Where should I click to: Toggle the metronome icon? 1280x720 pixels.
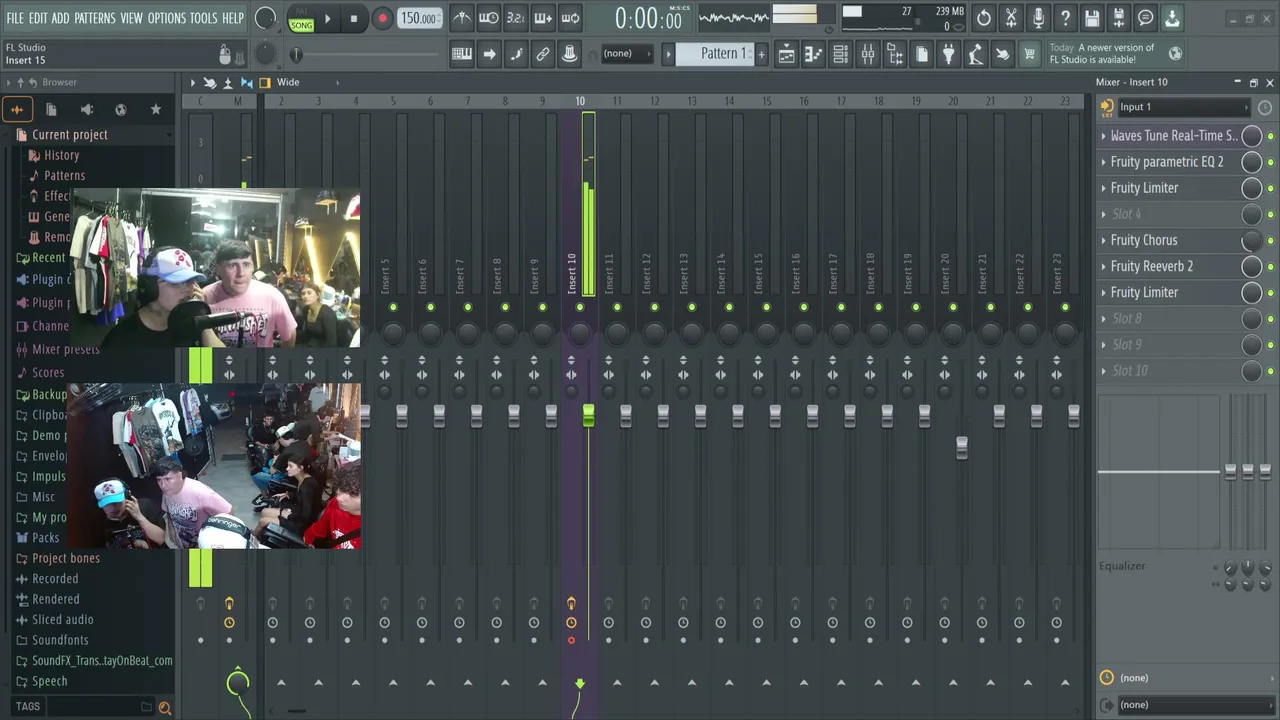tap(461, 18)
